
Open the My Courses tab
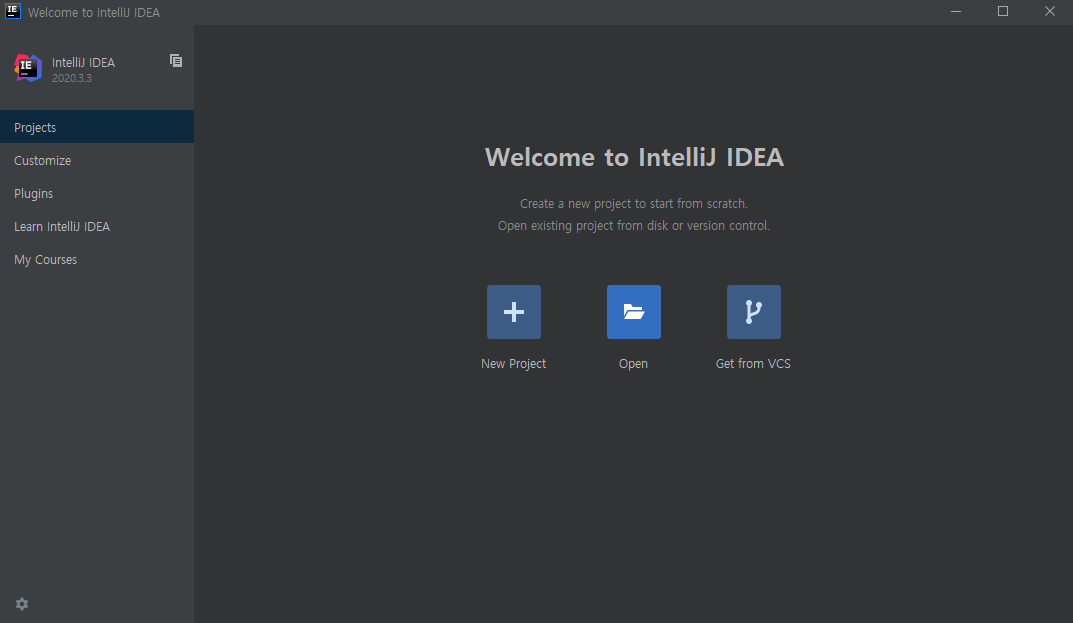click(96, 259)
